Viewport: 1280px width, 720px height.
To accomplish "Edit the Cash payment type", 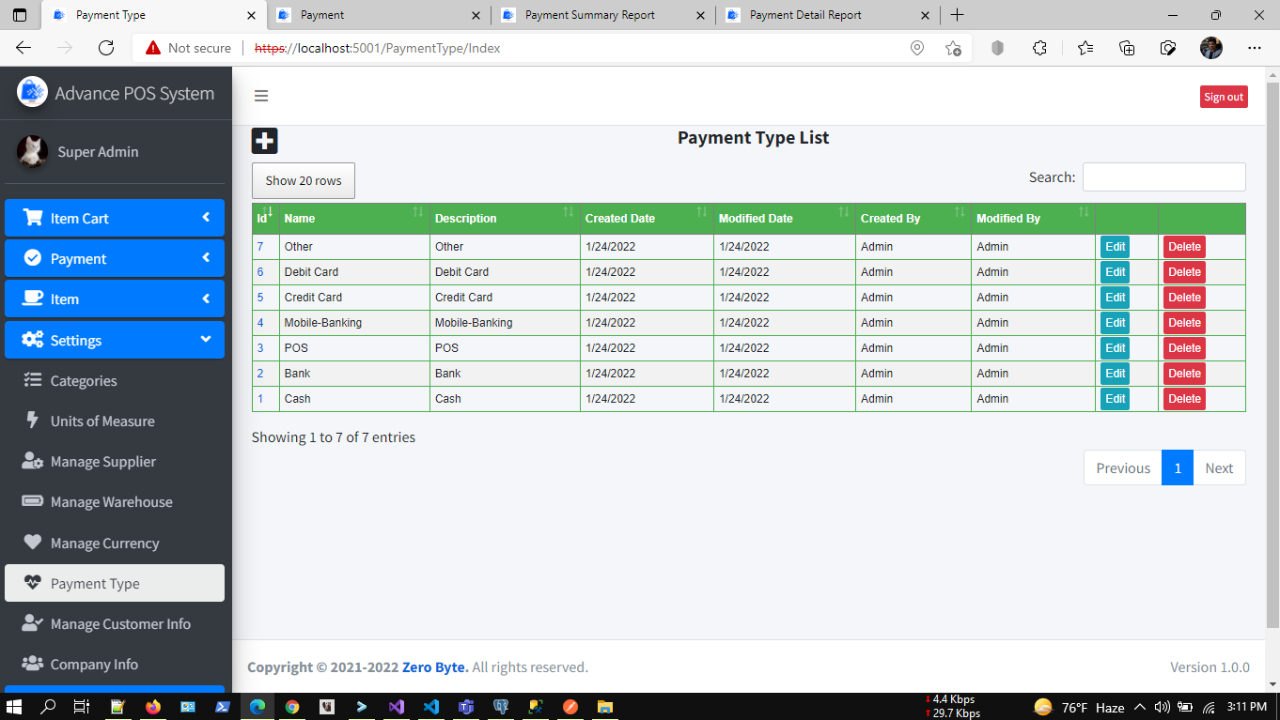I will pos(1114,398).
